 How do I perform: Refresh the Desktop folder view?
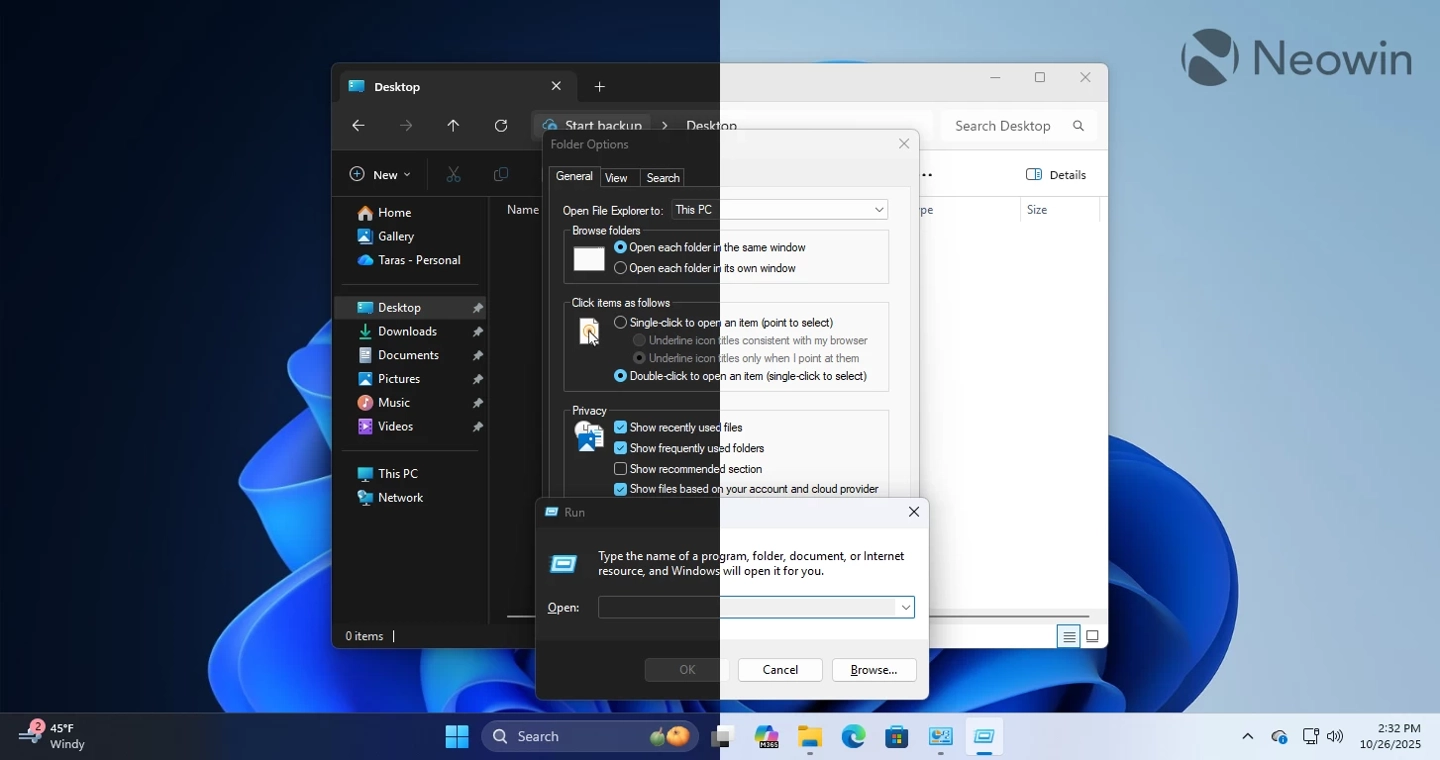click(500, 125)
